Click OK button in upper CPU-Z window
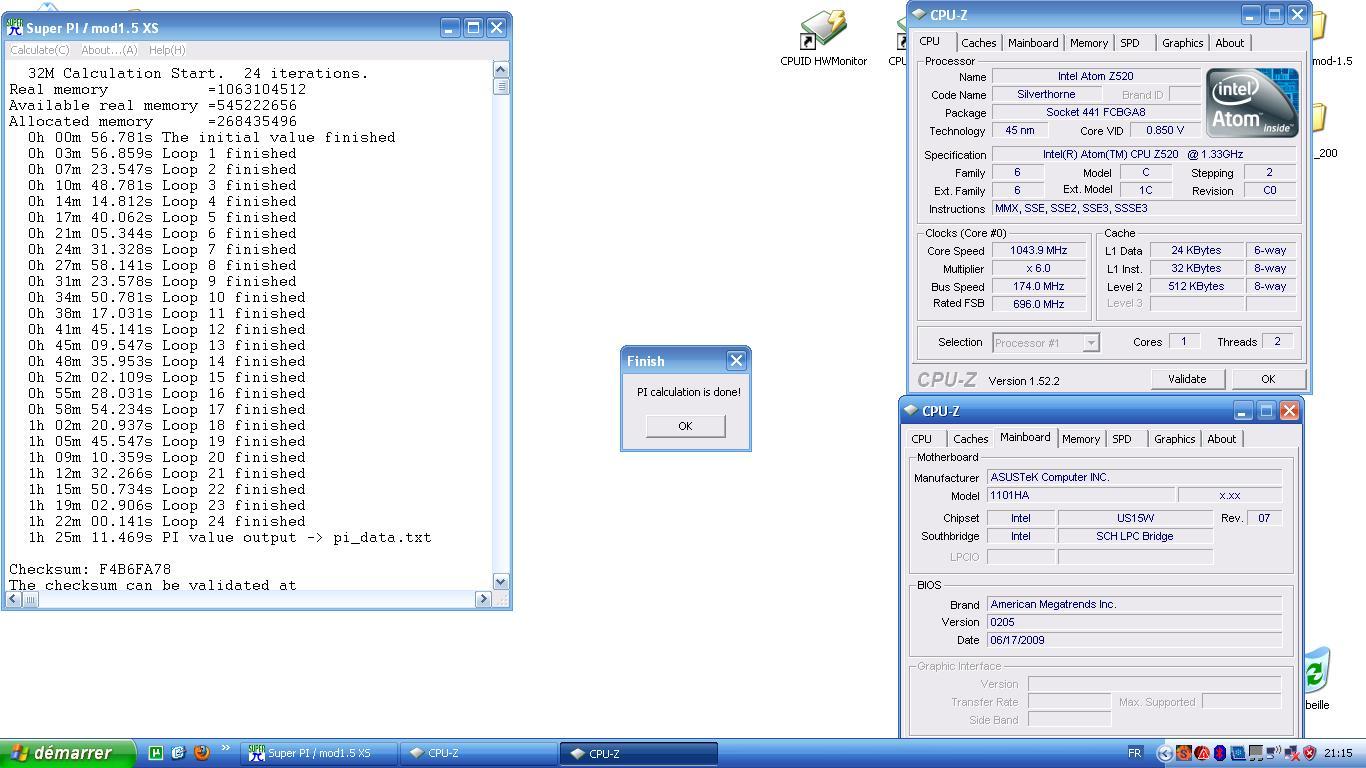Screen dimensions: 1366x768 (1268, 379)
